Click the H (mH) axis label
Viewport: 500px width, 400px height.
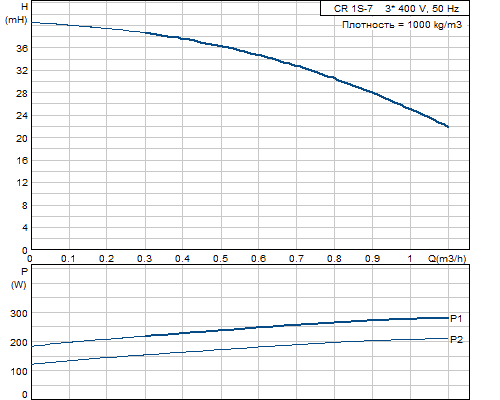point(17,13)
